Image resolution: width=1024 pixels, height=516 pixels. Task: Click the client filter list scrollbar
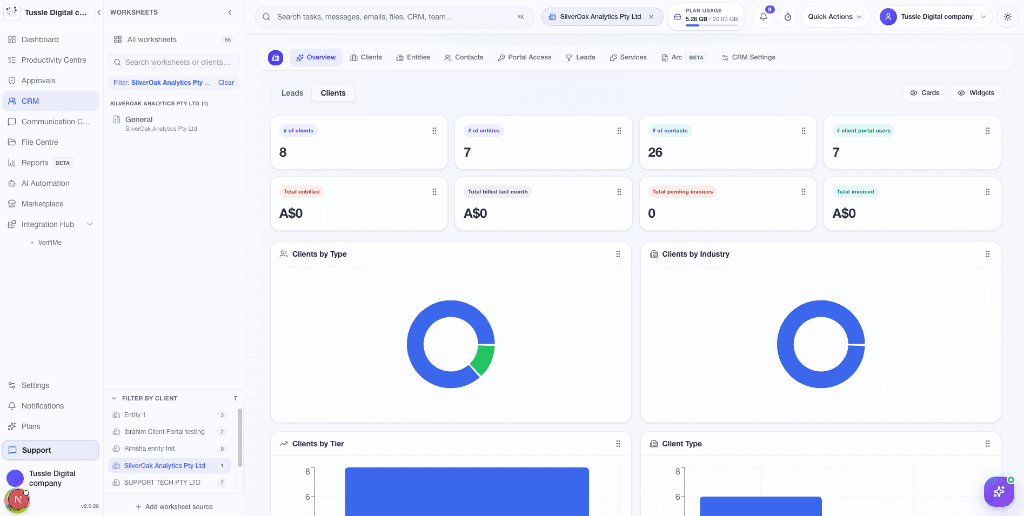pyautogui.click(x=240, y=438)
